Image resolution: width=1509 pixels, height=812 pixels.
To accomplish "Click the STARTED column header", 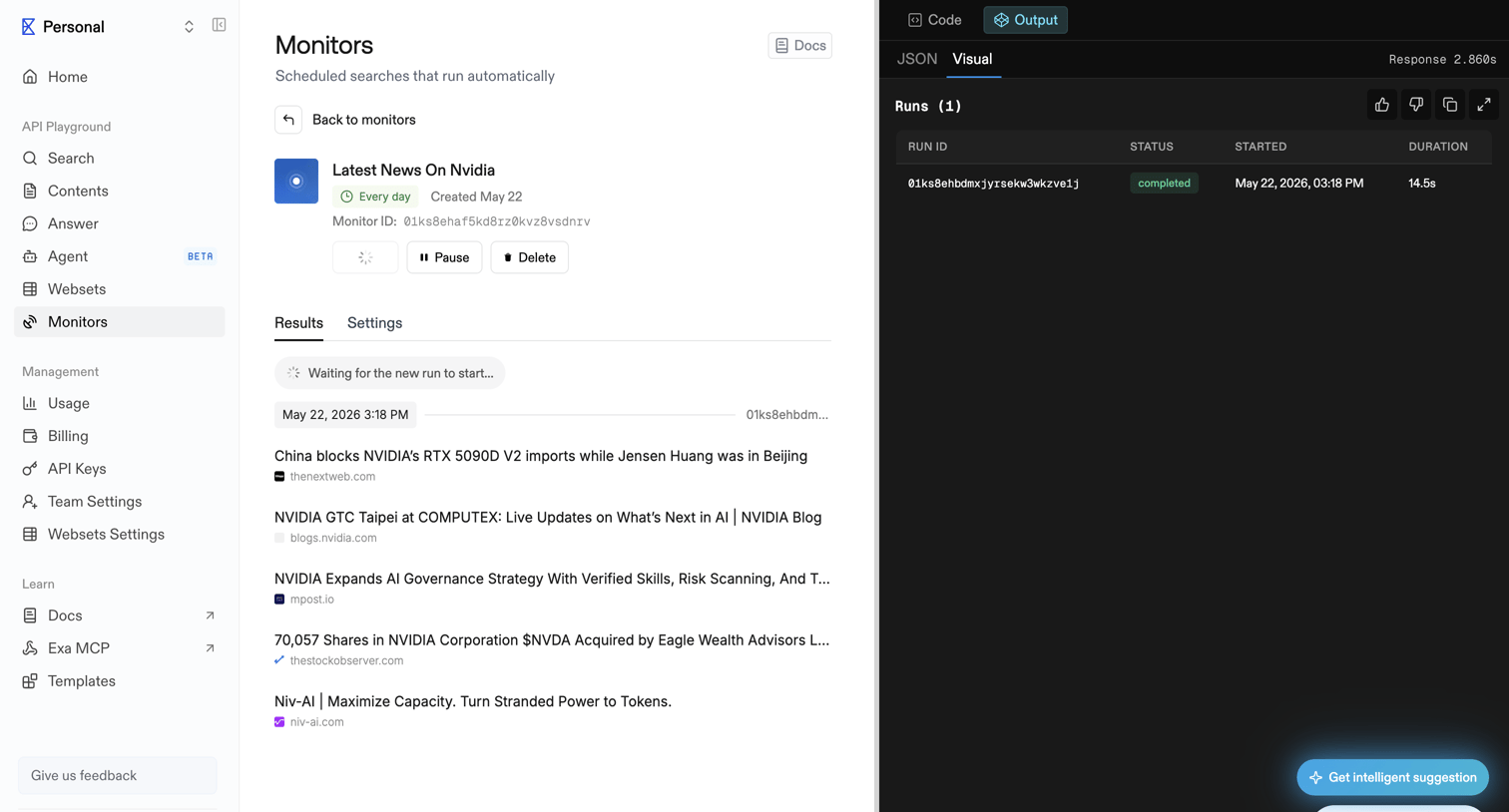I will coord(1260,147).
